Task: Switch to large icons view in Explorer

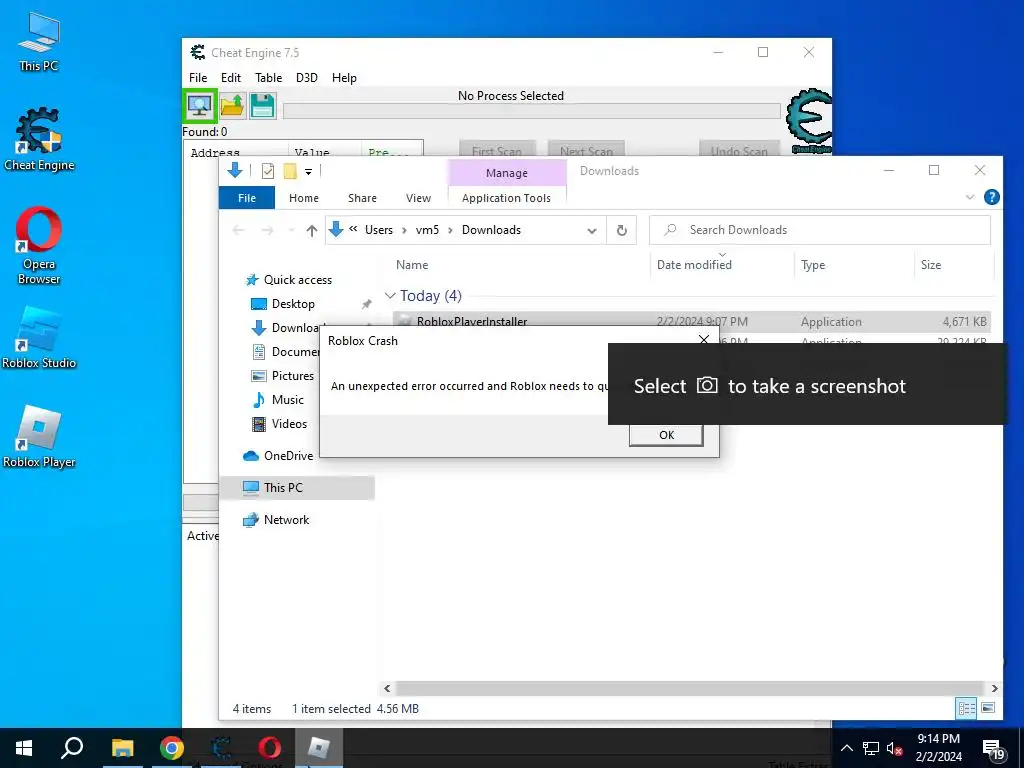Action: tap(988, 708)
